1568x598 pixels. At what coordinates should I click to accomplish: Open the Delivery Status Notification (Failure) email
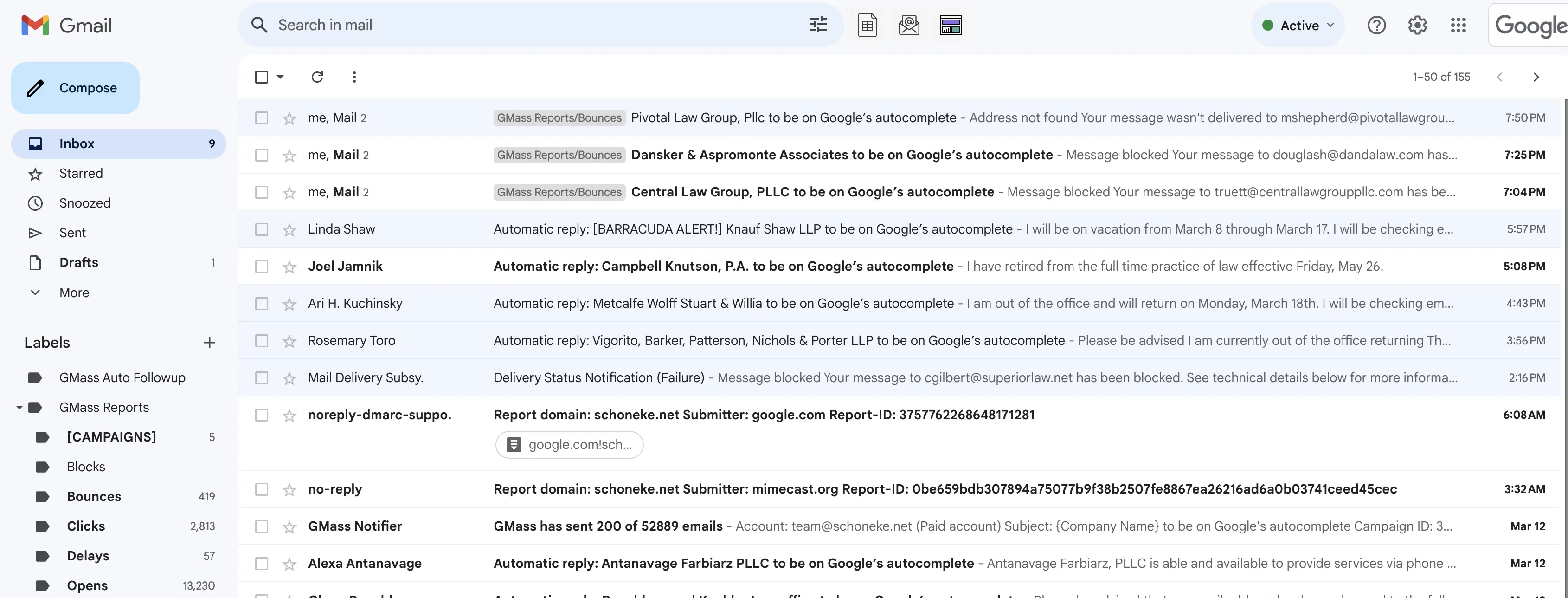pos(900,377)
